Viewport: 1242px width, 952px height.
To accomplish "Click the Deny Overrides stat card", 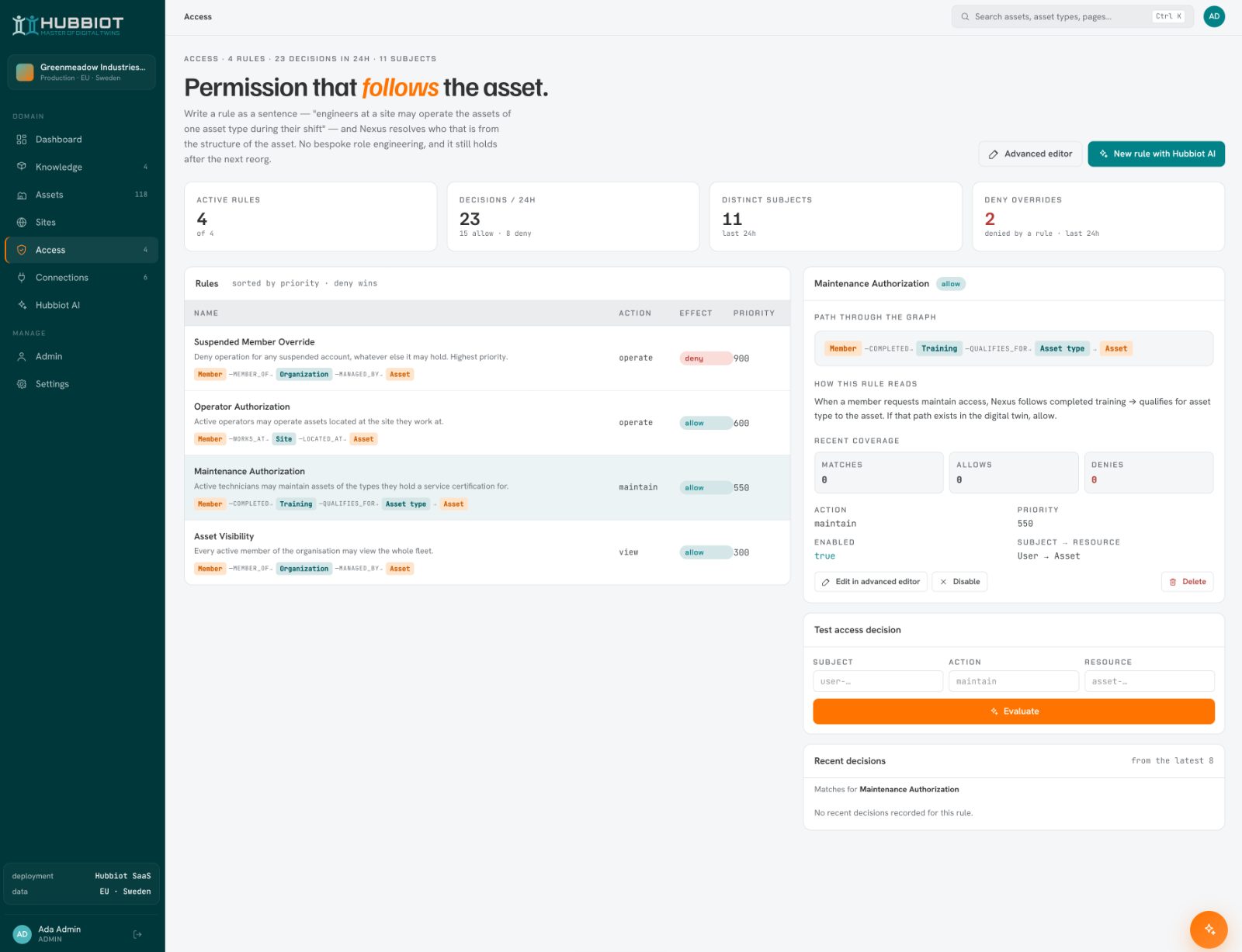I will coord(1098,216).
